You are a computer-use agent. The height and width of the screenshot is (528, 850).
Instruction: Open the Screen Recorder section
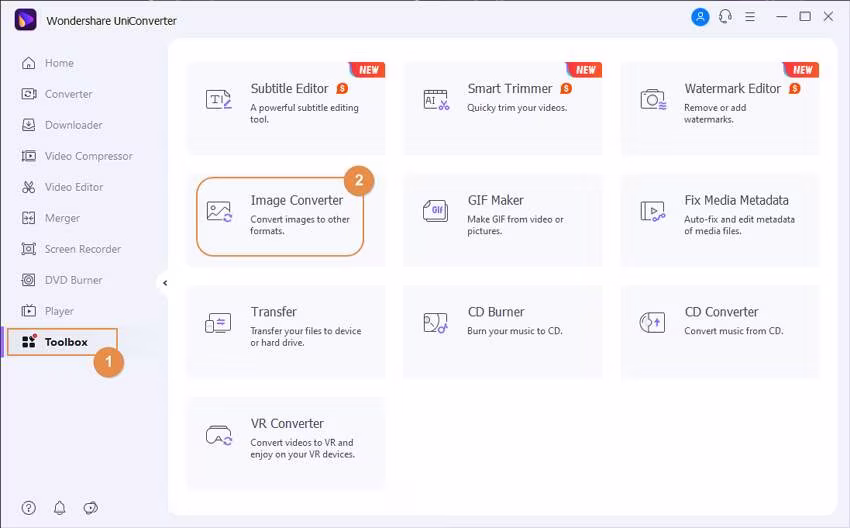(82, 249)
